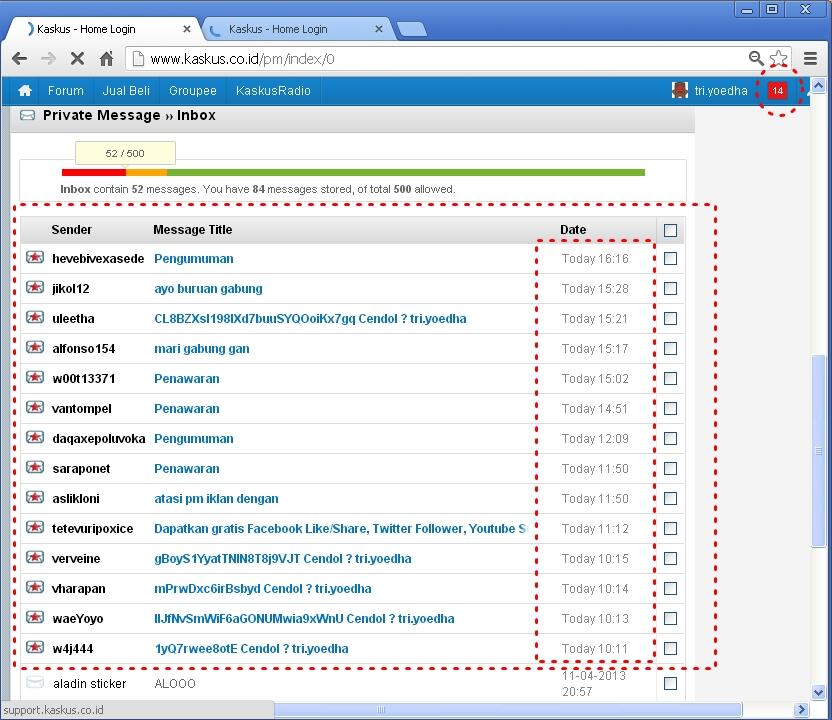Open the red 14 notifications badge

pyautogui.click(x=777, y=91)
